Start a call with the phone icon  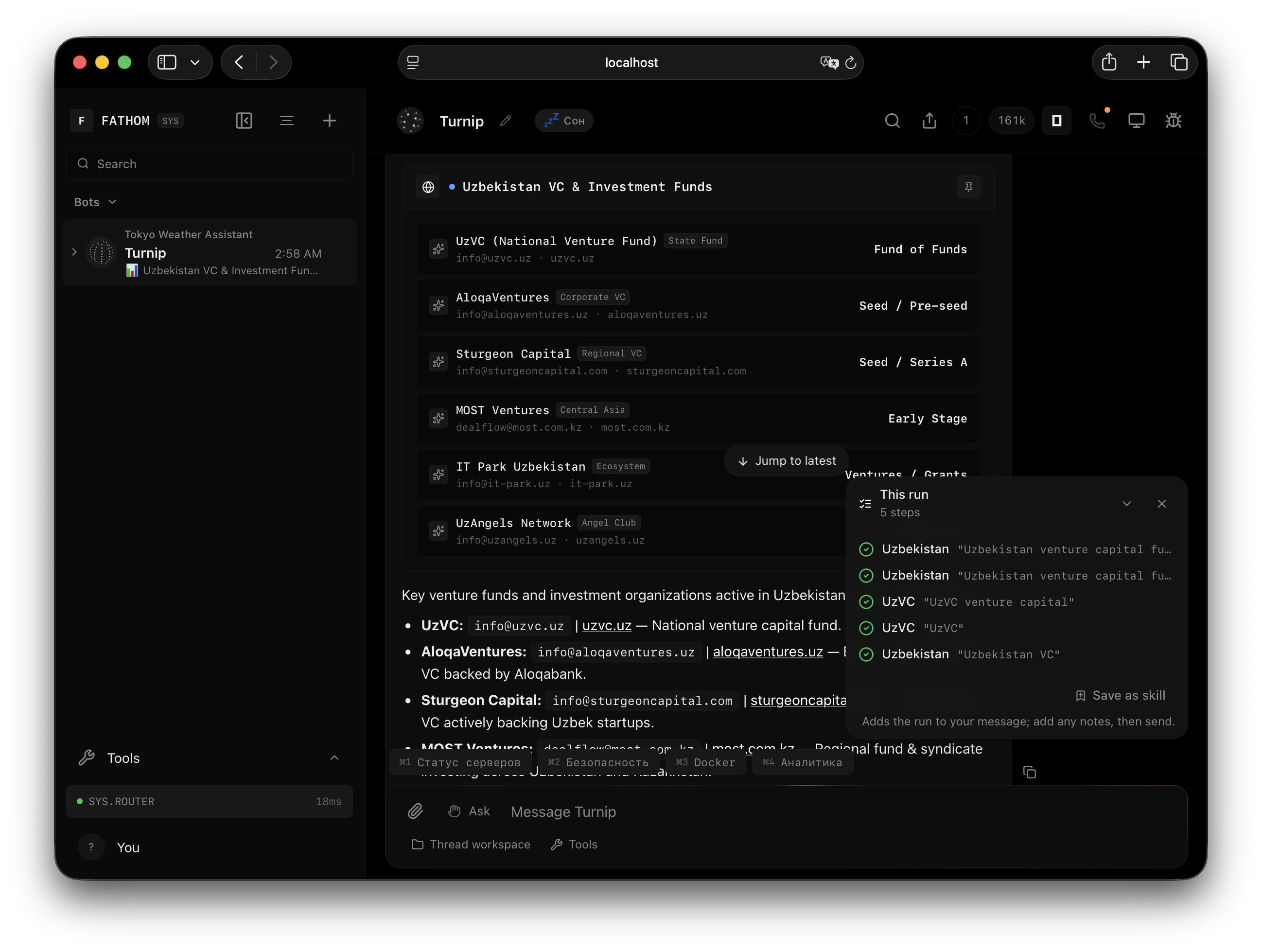pos(1097,121)
